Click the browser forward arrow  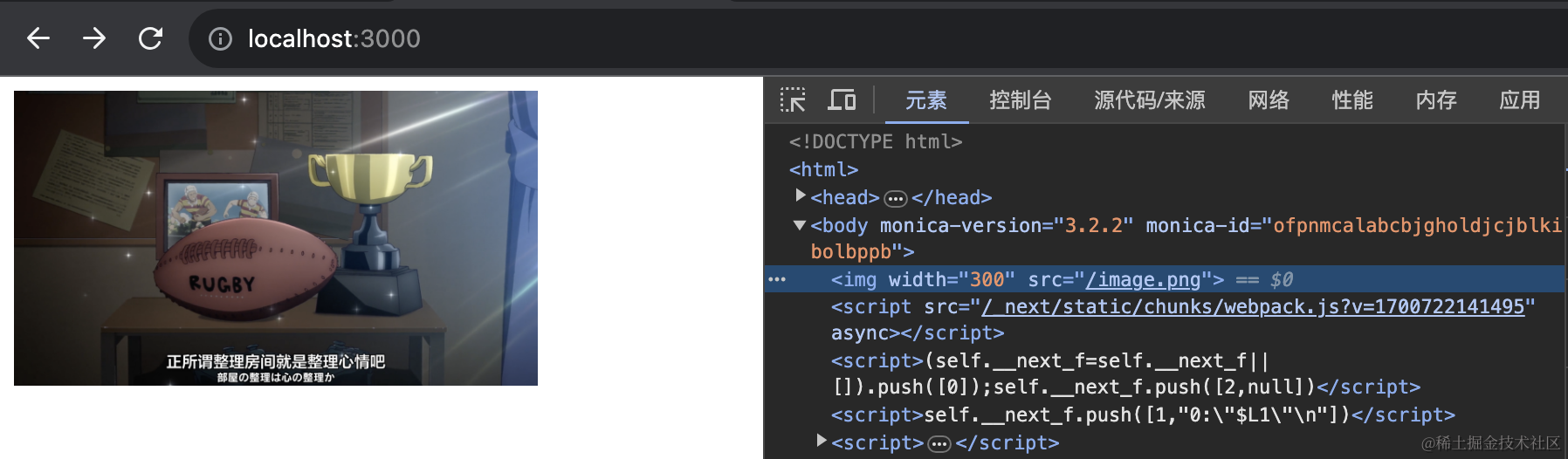(94, 38)
